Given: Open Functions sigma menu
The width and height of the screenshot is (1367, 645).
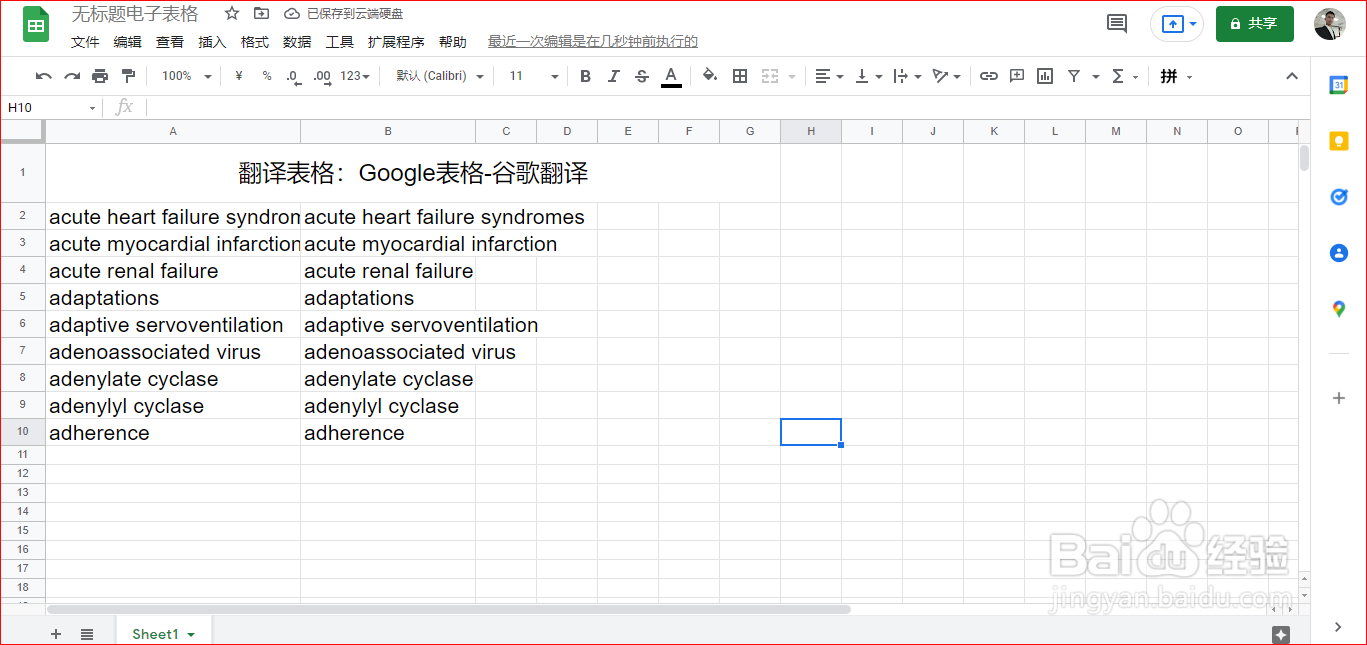Looking at the screenshot, I should click(x=1125, y=76).
